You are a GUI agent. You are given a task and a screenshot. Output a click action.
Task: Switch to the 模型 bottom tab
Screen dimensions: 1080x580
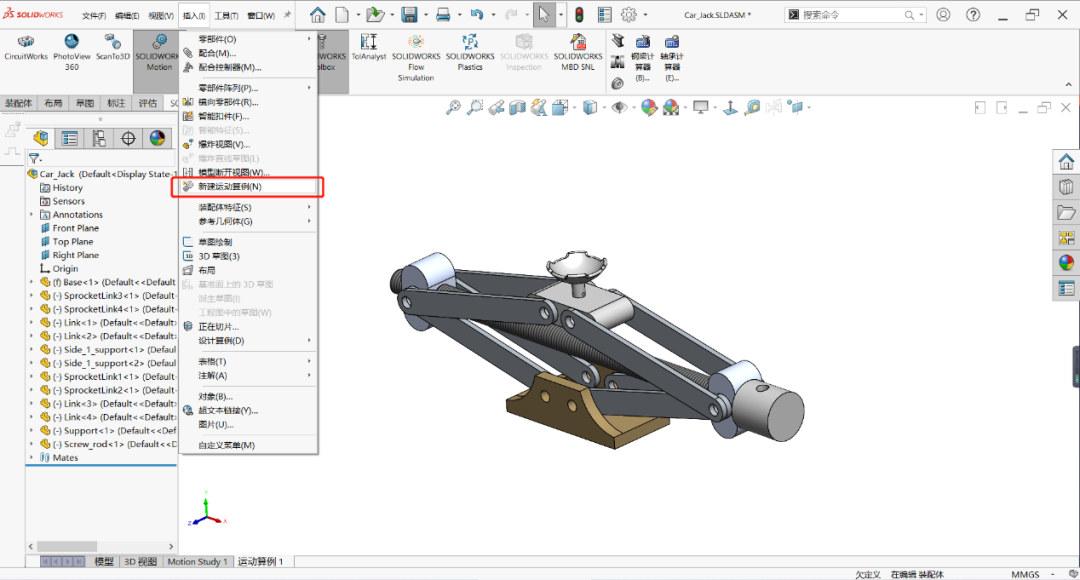click(x=103, y=561)
